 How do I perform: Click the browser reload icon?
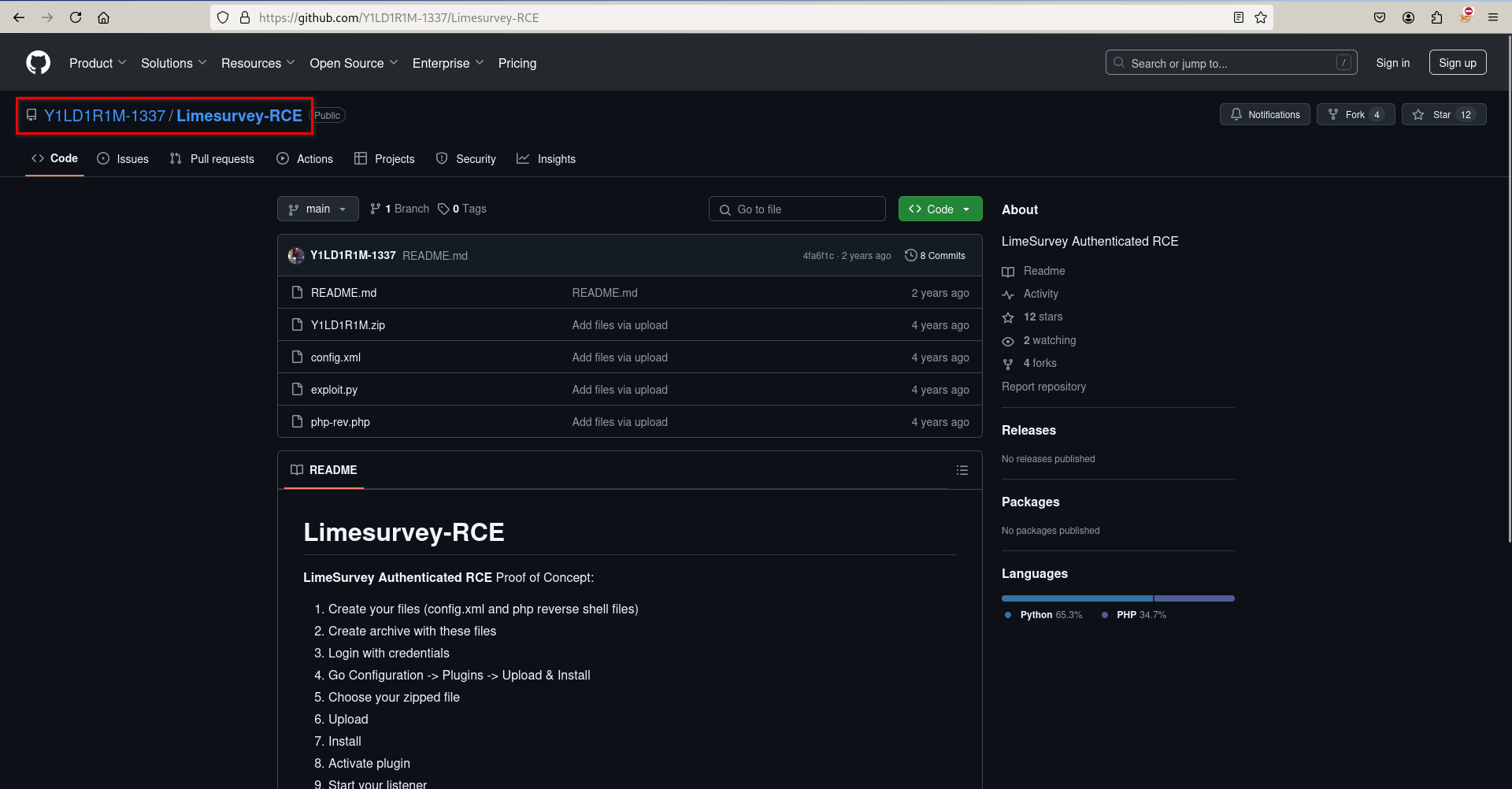point(76,17)
